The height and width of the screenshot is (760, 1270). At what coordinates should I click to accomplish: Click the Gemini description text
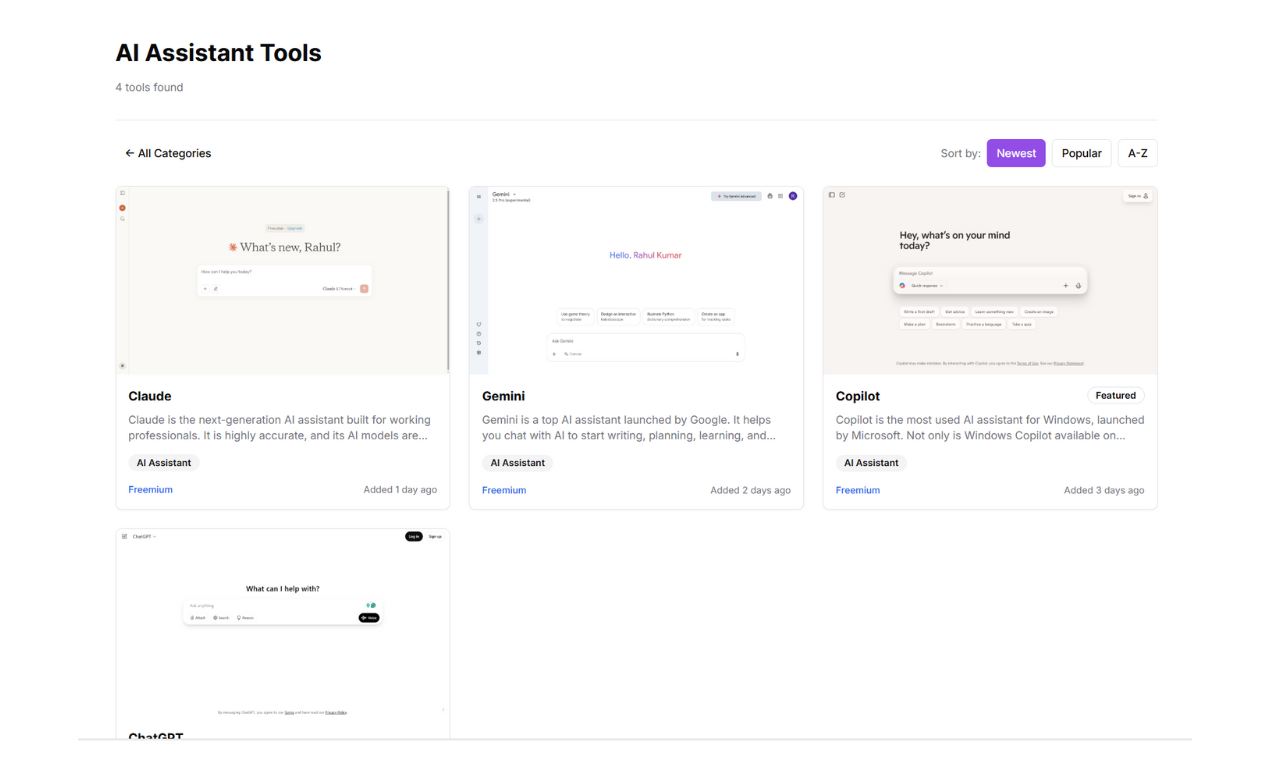point(629,428)
